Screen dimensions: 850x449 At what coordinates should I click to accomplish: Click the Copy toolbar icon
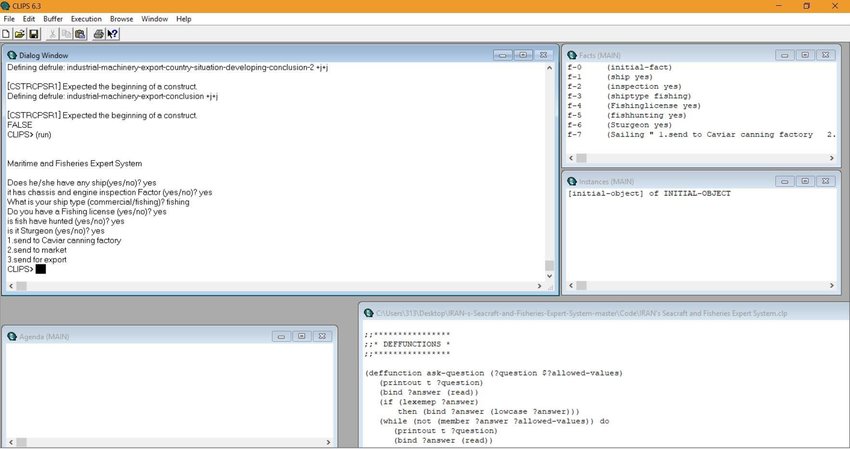[x=66, y=33]
